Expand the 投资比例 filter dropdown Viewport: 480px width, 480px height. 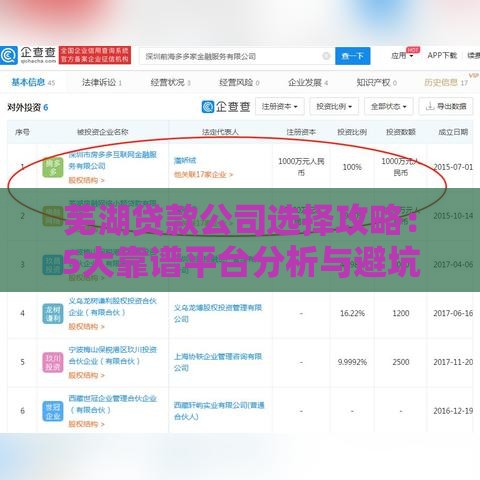pos(334,106)
